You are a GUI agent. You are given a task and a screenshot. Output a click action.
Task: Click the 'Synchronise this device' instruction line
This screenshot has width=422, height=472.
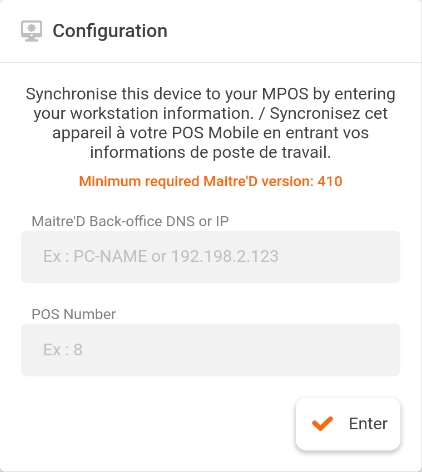coord(211,94)
